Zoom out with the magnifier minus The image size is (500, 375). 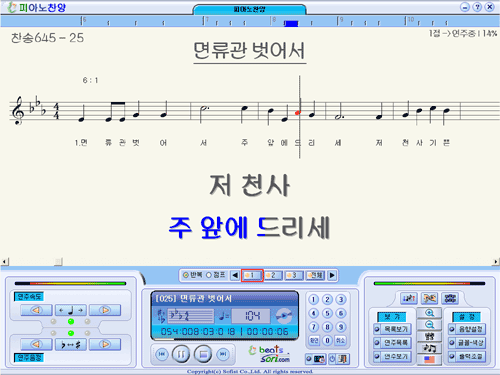430,325
